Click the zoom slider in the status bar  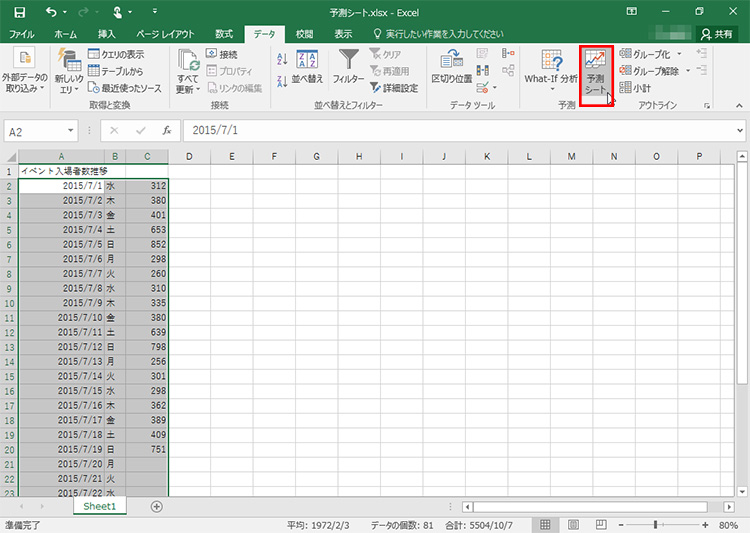(656, 525)
